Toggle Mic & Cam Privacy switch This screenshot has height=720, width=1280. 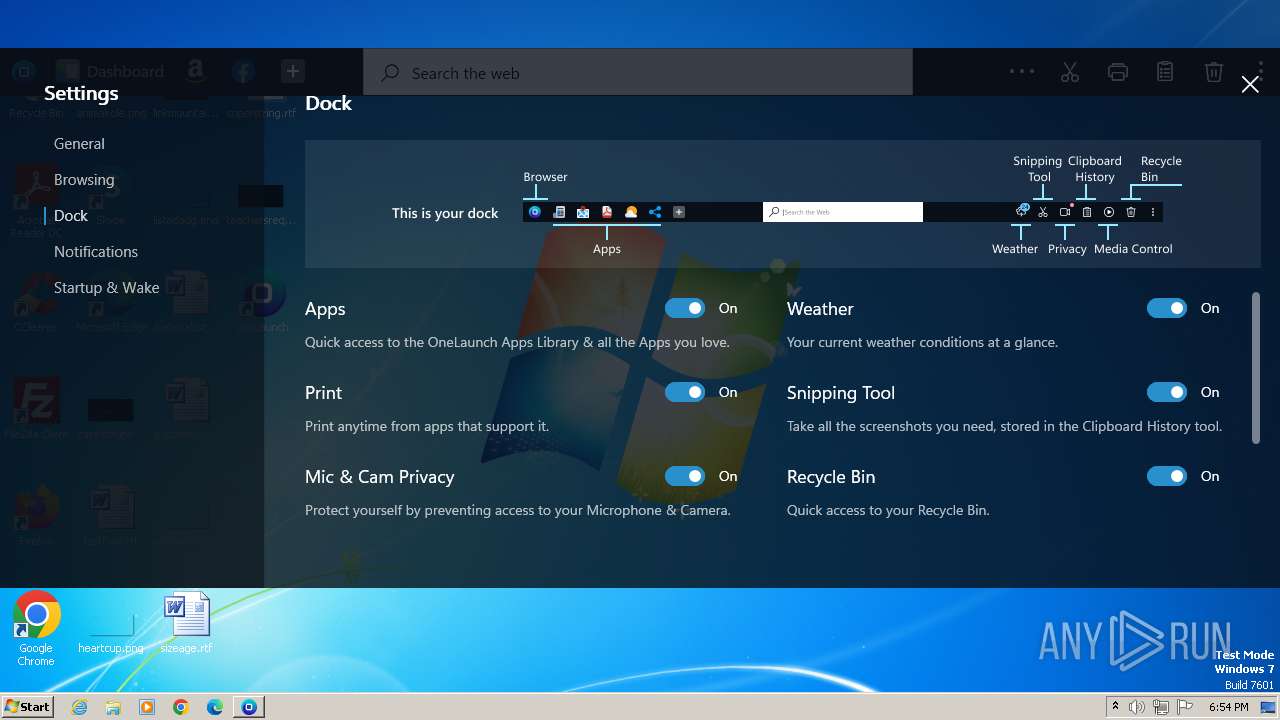[x=685, y=476]
